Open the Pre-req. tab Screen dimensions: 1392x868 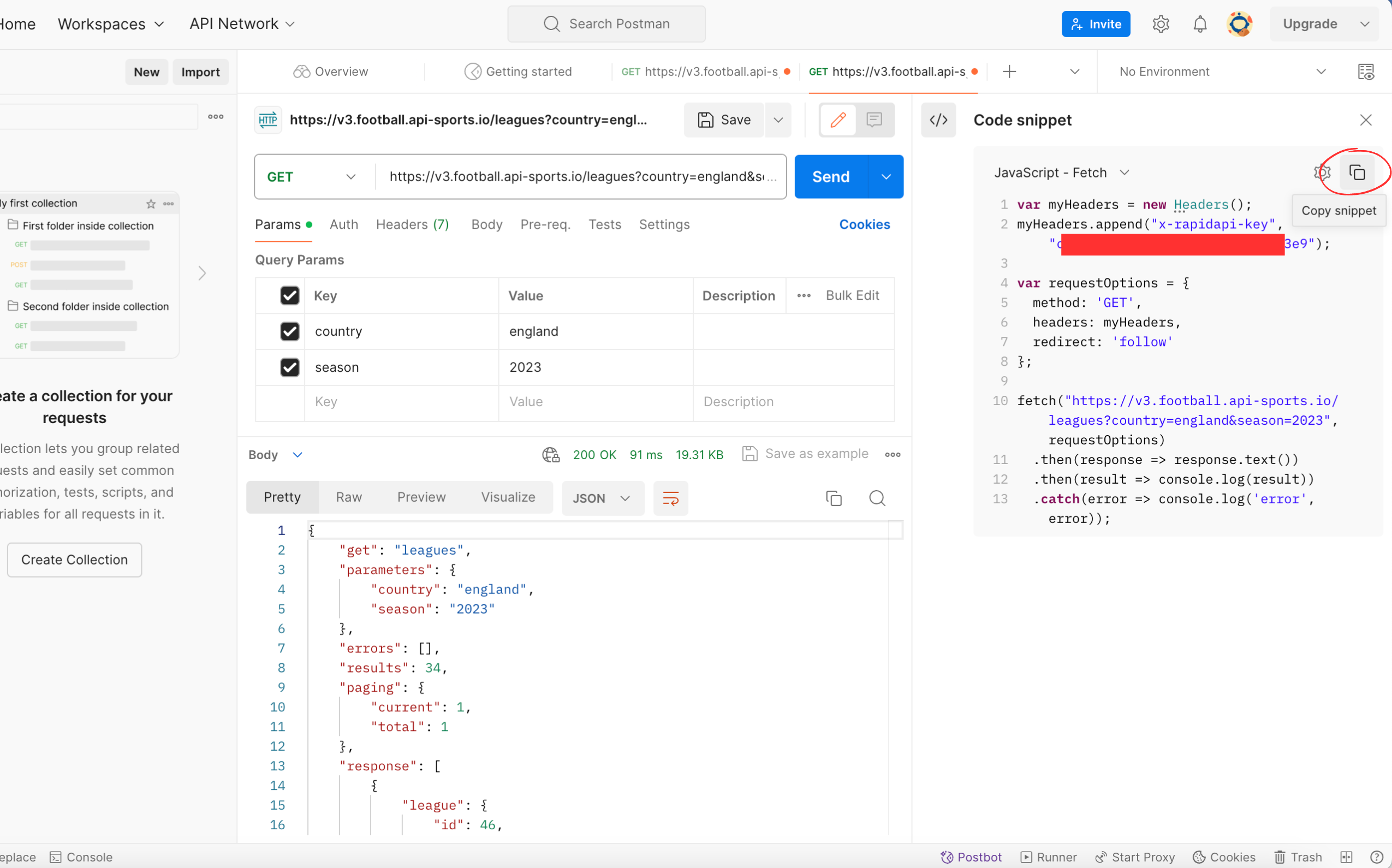pyautogui.click(x=545, y=224)
